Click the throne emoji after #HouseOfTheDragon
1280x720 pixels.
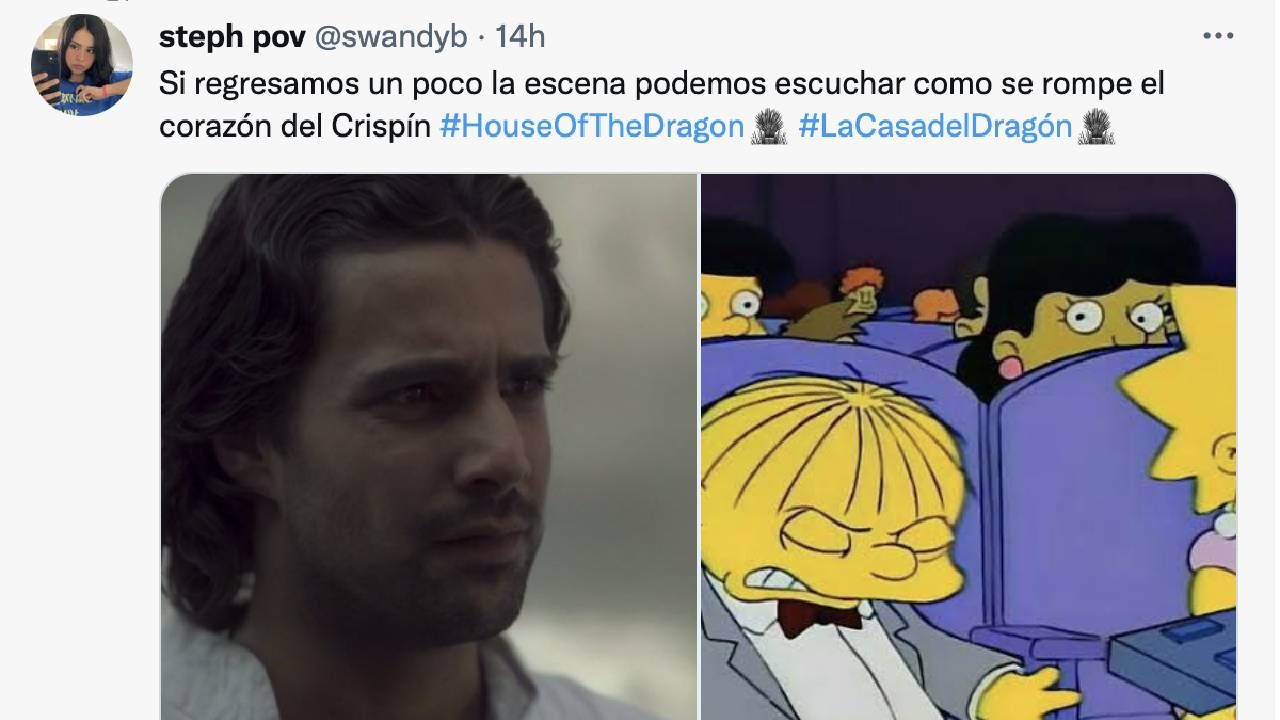(769, 128)
